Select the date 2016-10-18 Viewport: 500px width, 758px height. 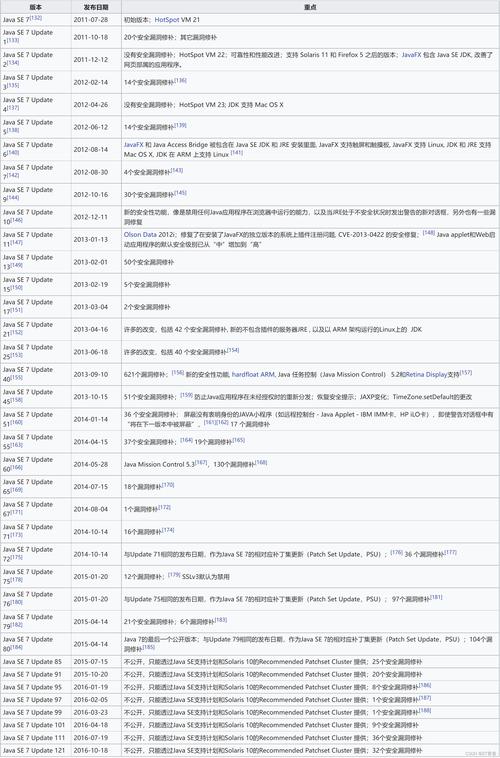(90, 751)
